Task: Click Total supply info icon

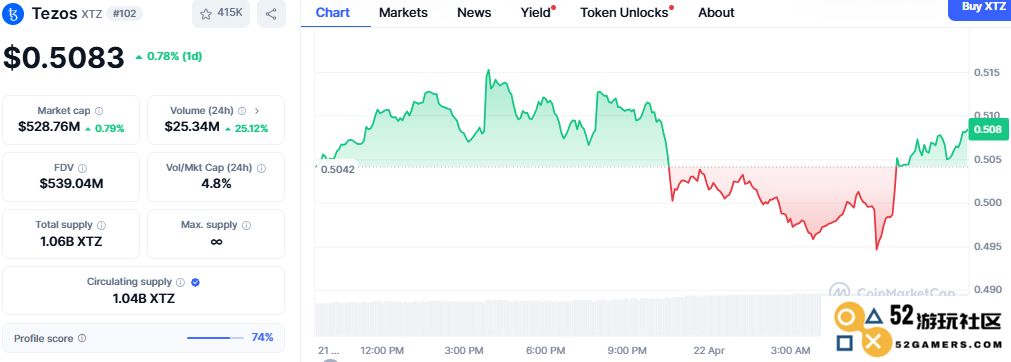Action: click(x=101, y=225)
